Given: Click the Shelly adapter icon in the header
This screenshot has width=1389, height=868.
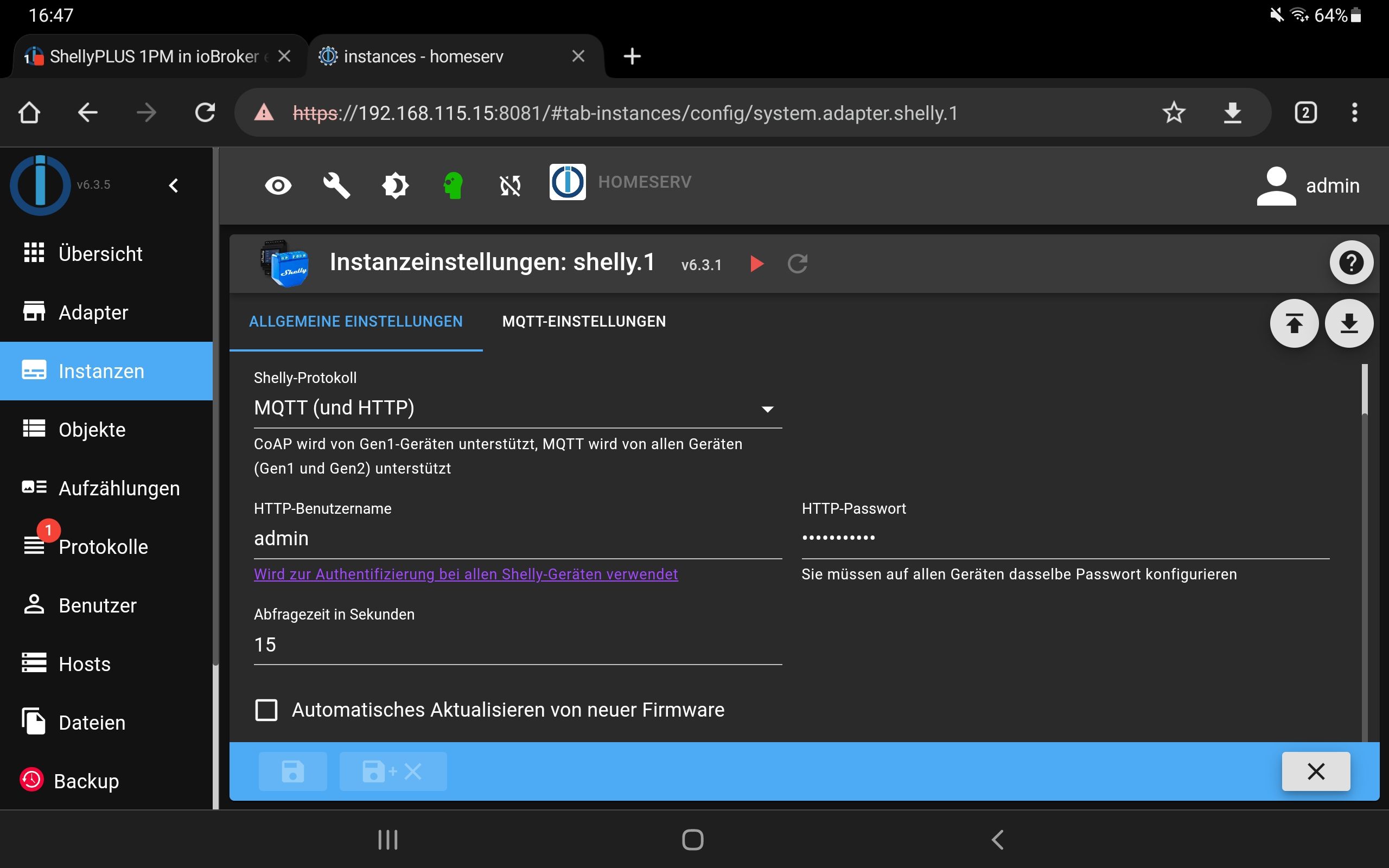Looking at the screenshot, I should pyautogui.click(x=284, y=264).
